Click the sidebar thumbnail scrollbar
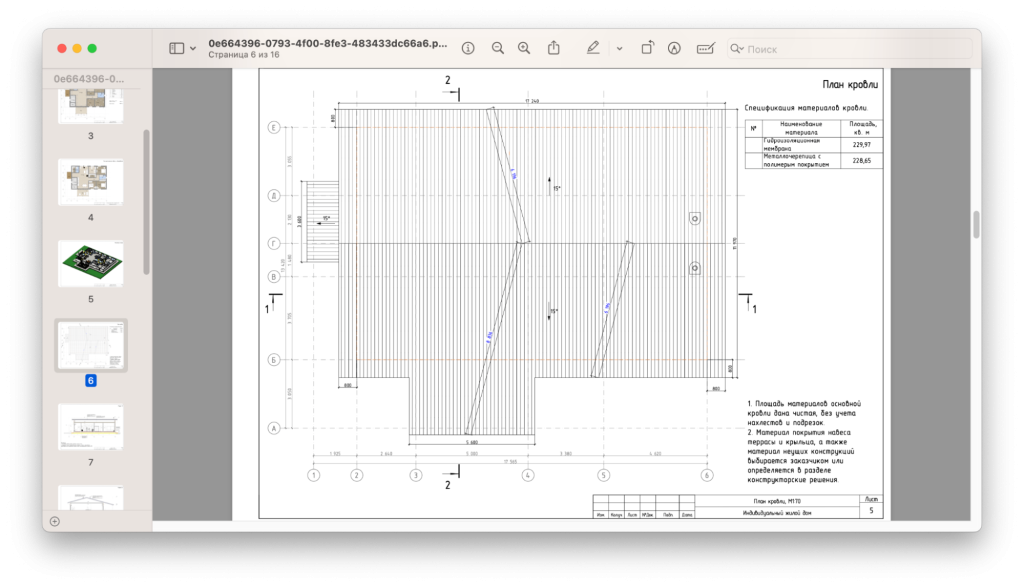 (x=147, y=200)
